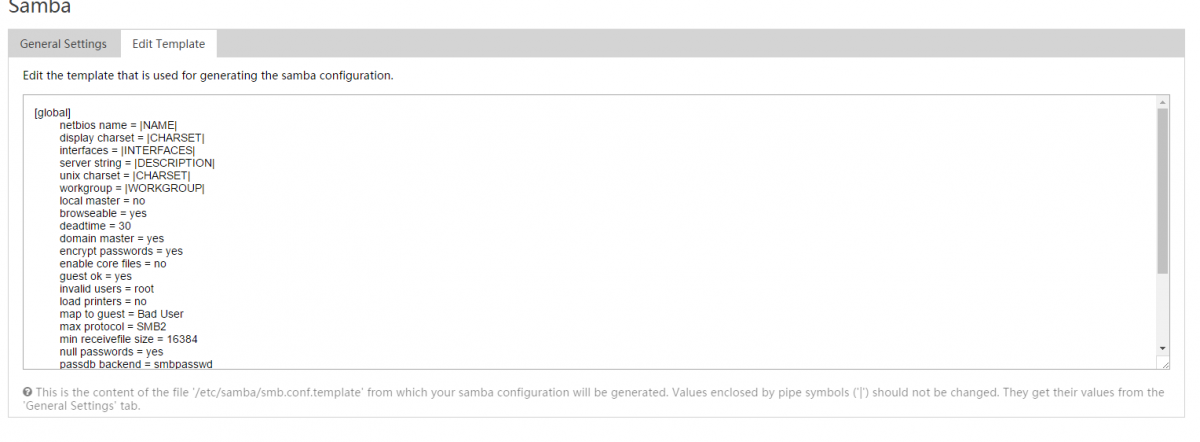Place cursor on the [global] line
1200x442 pixels.
pos(52,112)
